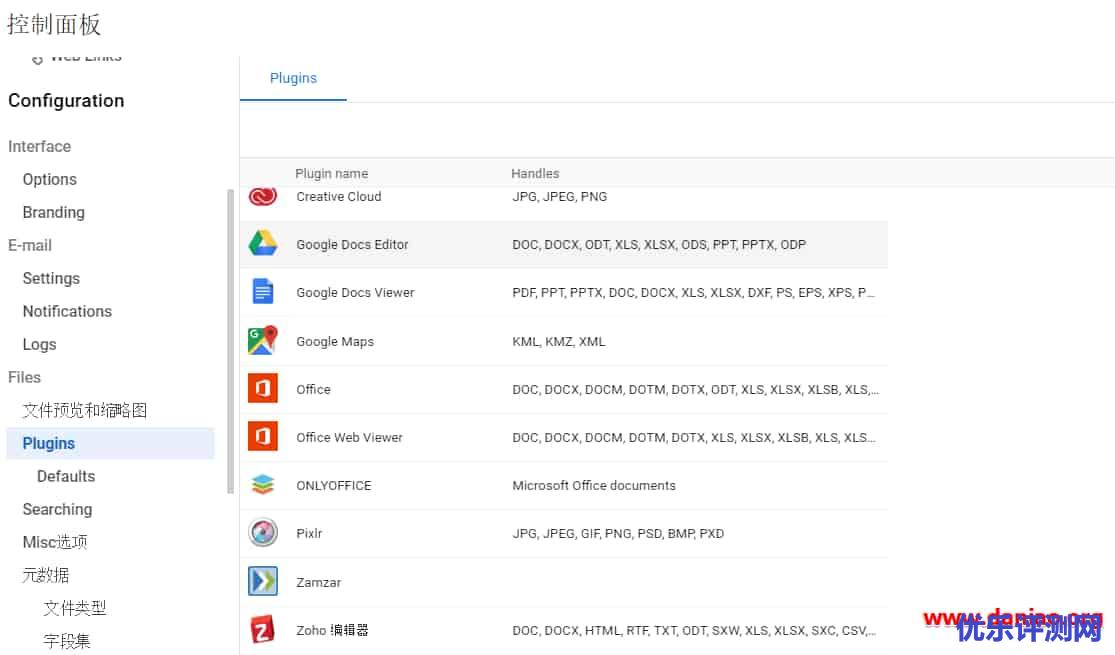Select the Google Docs Editor drive icon
This screenshot has height=655, width=1115.
click(263, 244)
